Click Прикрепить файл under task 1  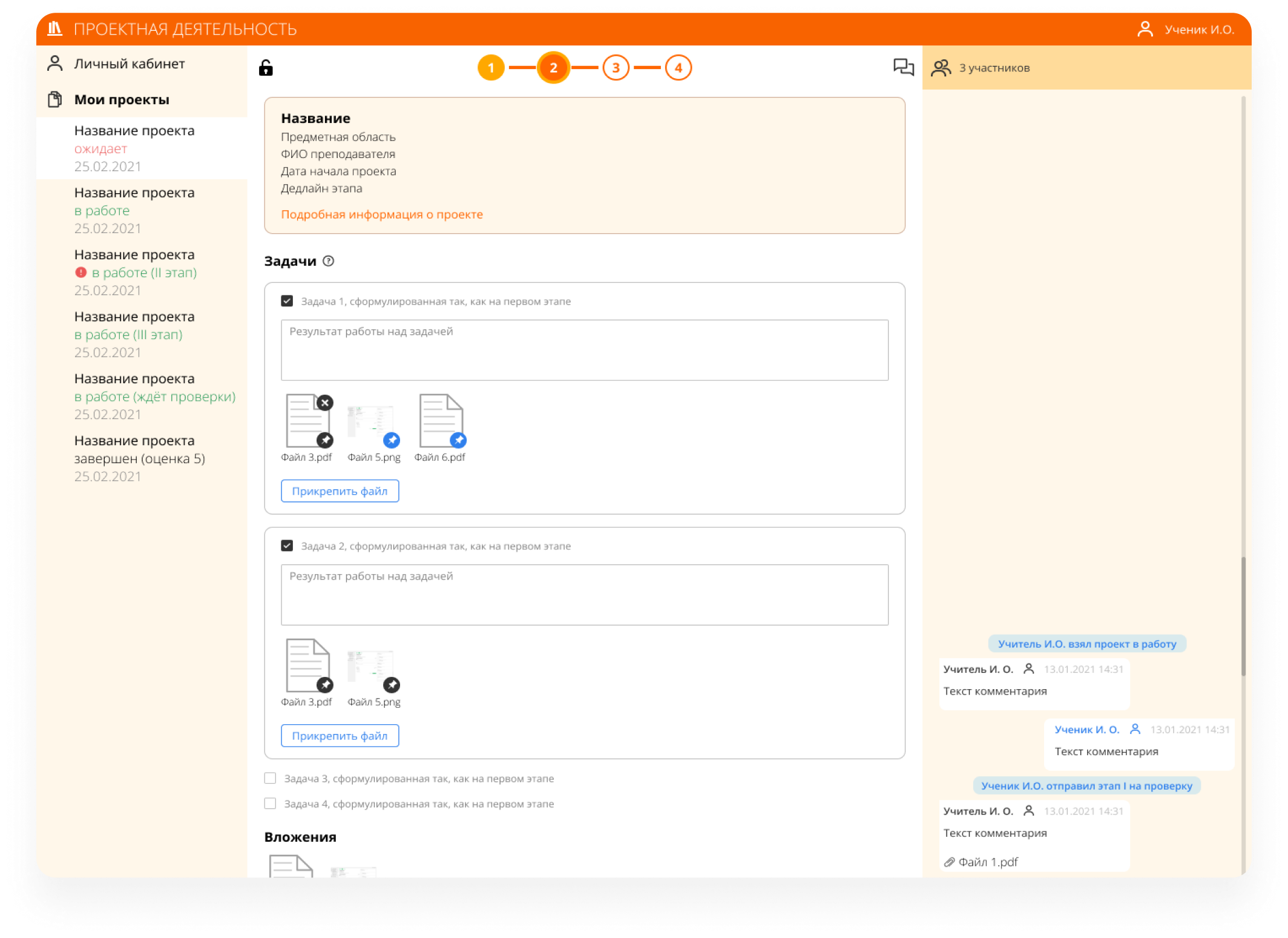coord(340,491)
